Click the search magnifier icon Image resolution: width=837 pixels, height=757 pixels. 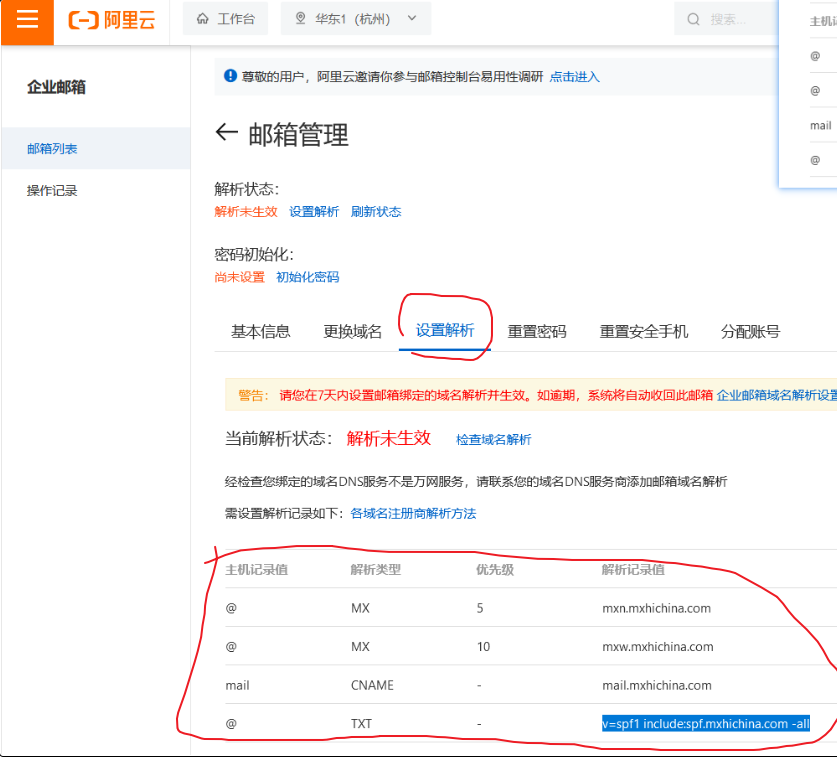point(693,19)
